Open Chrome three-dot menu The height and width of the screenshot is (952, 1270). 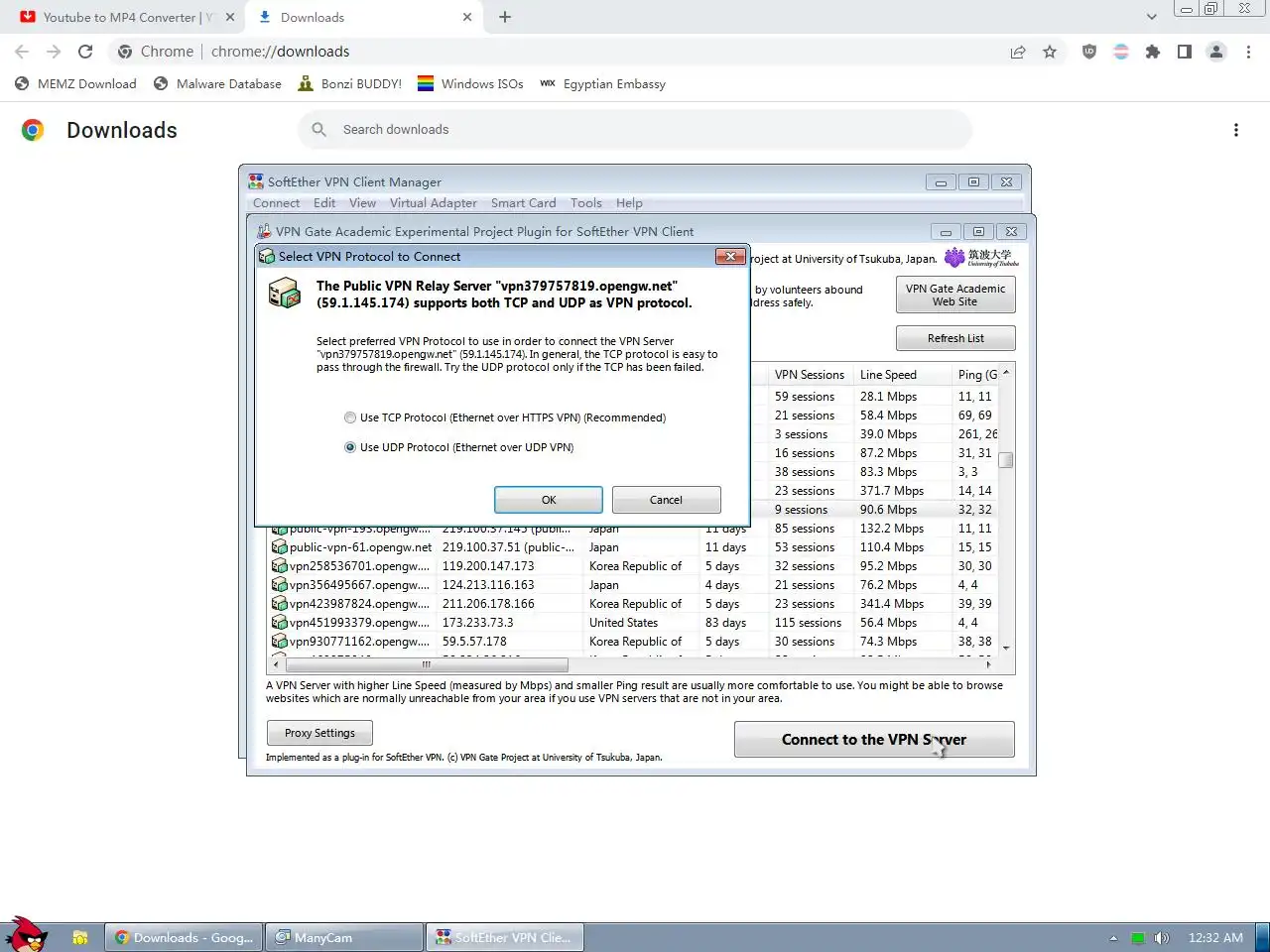click(1249, 52)
